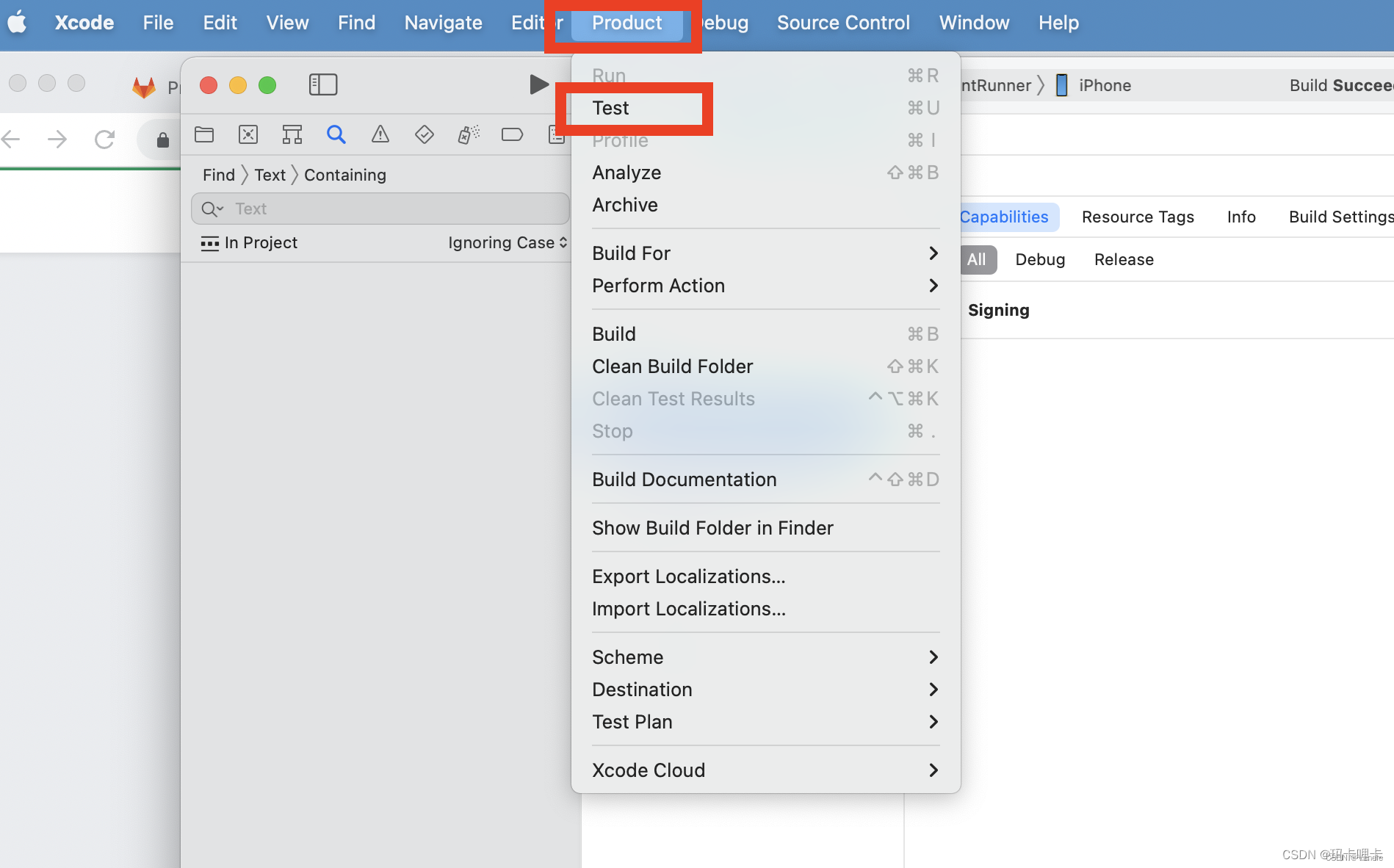
Task: Click the browser forward arrow
Action: click(x=57, y=139)
